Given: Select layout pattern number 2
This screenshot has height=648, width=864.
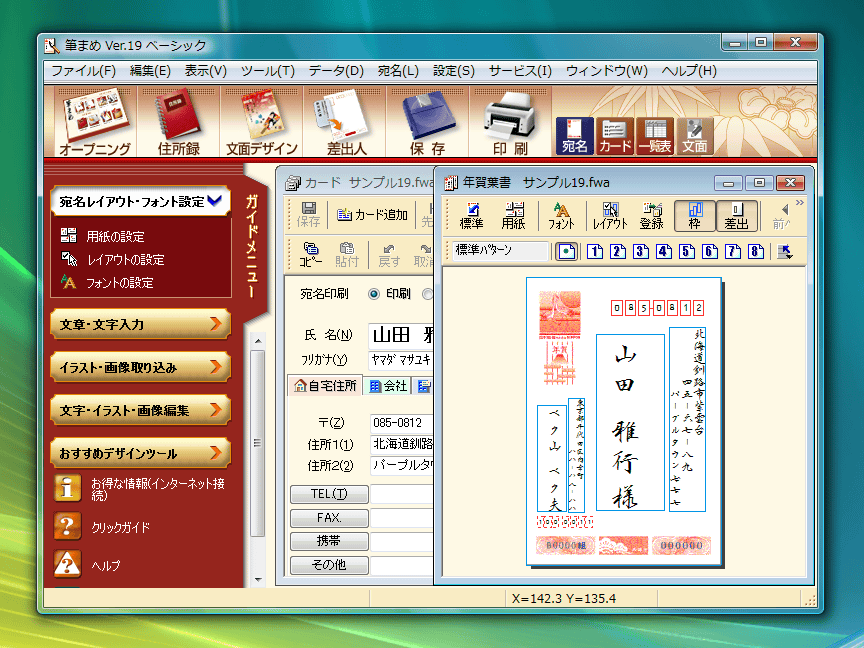Looking at the screenshot, I should click(617, 252).
